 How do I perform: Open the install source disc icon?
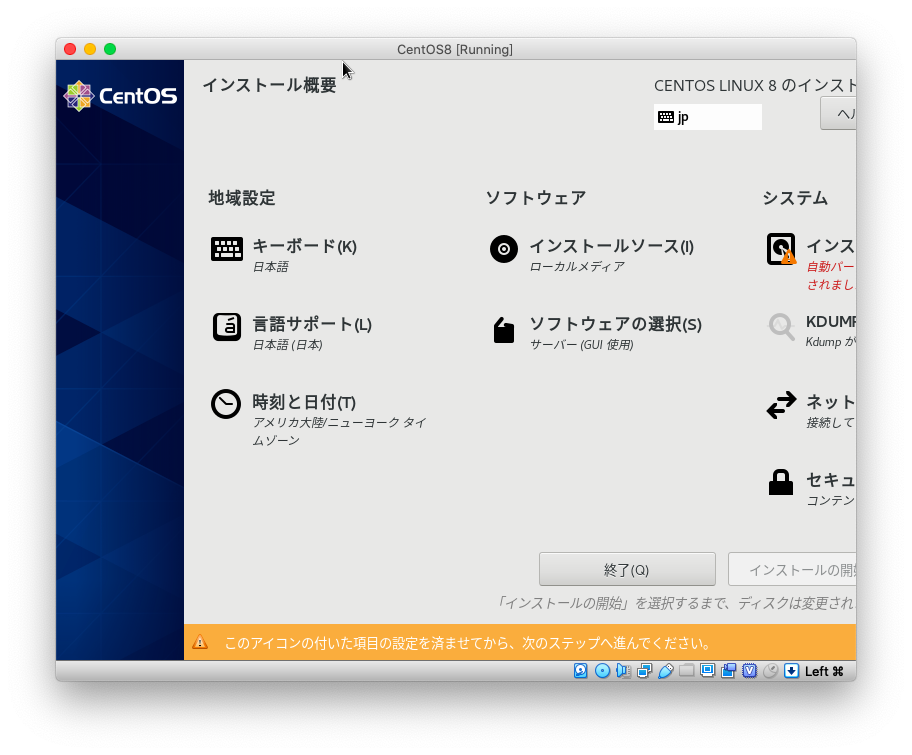tap(504, 250)
